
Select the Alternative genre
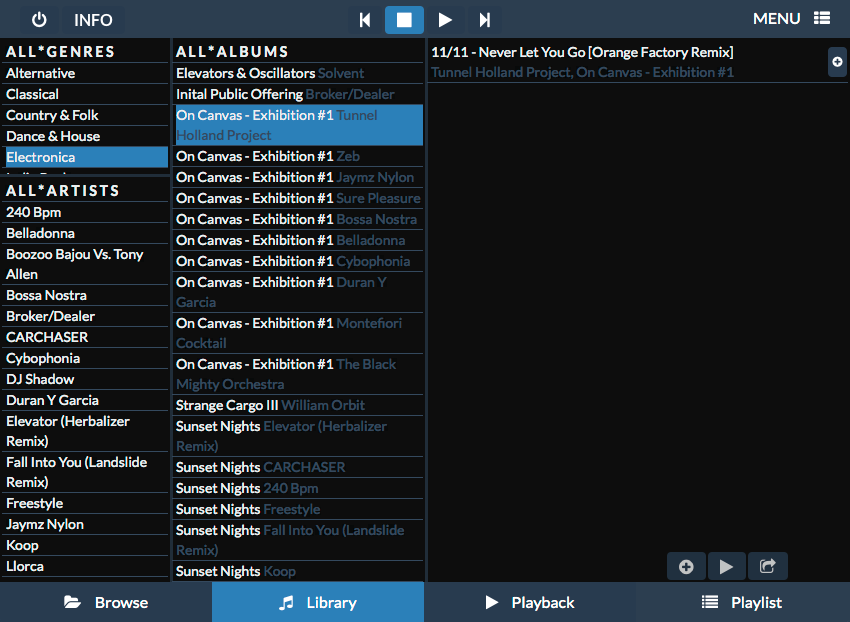86,73
